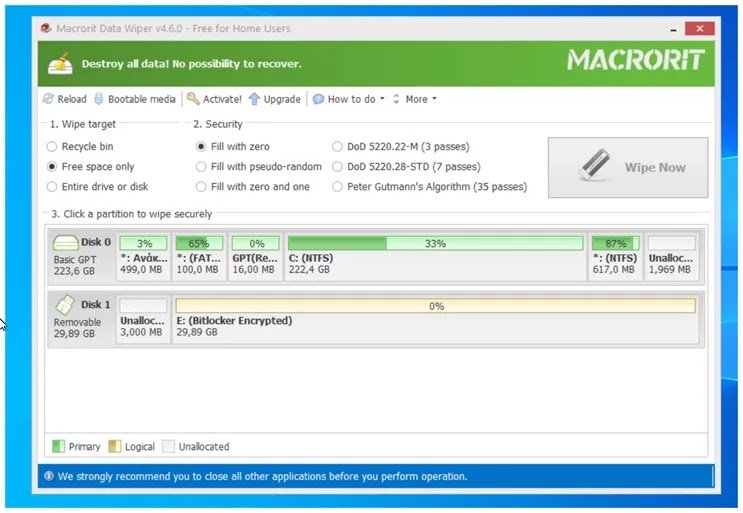743x513 pixels.
Task: Click the '499,0 MB' partition size text
Action: 141,270
